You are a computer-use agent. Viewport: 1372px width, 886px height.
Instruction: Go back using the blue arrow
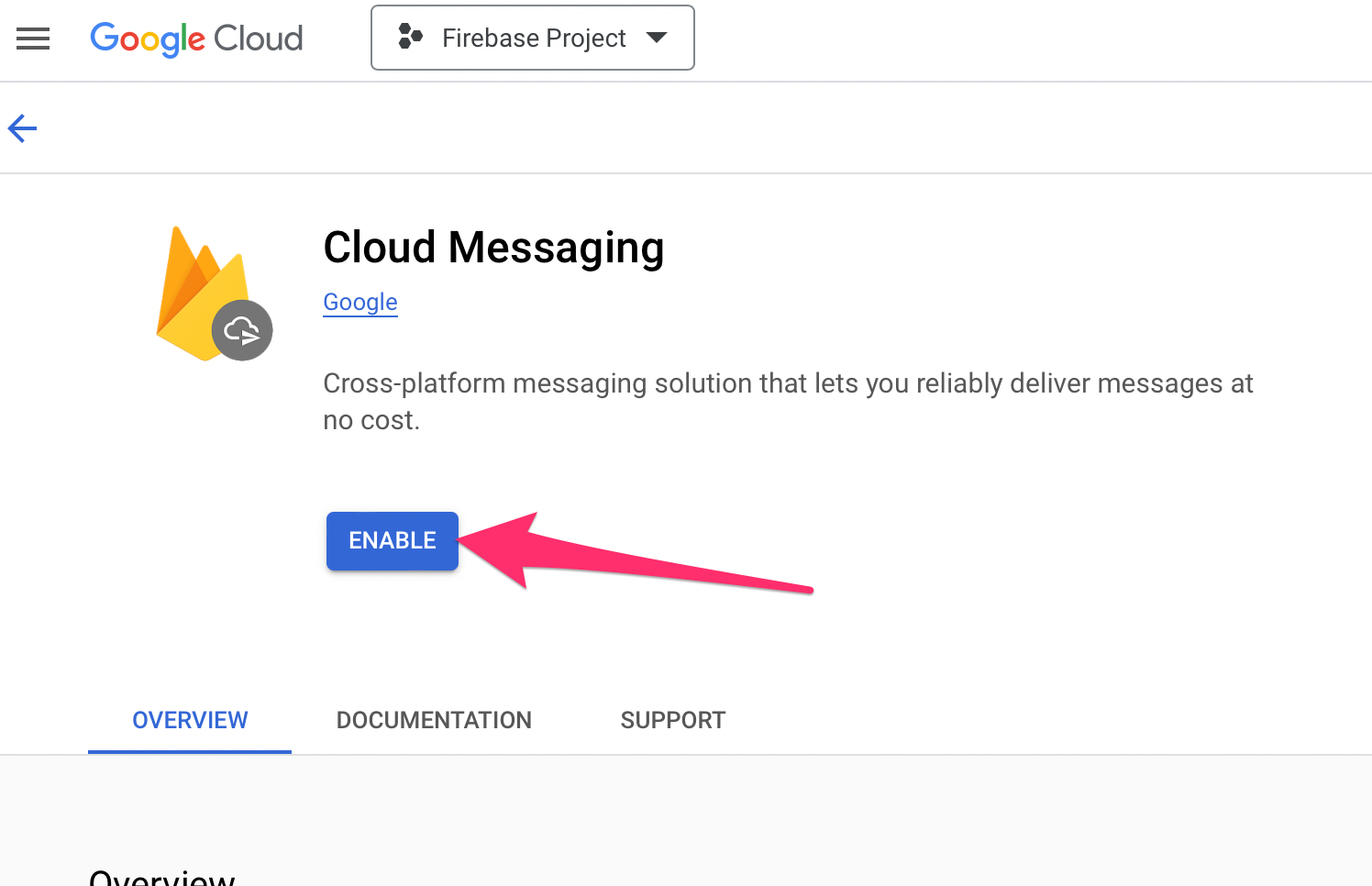(23, 128)
